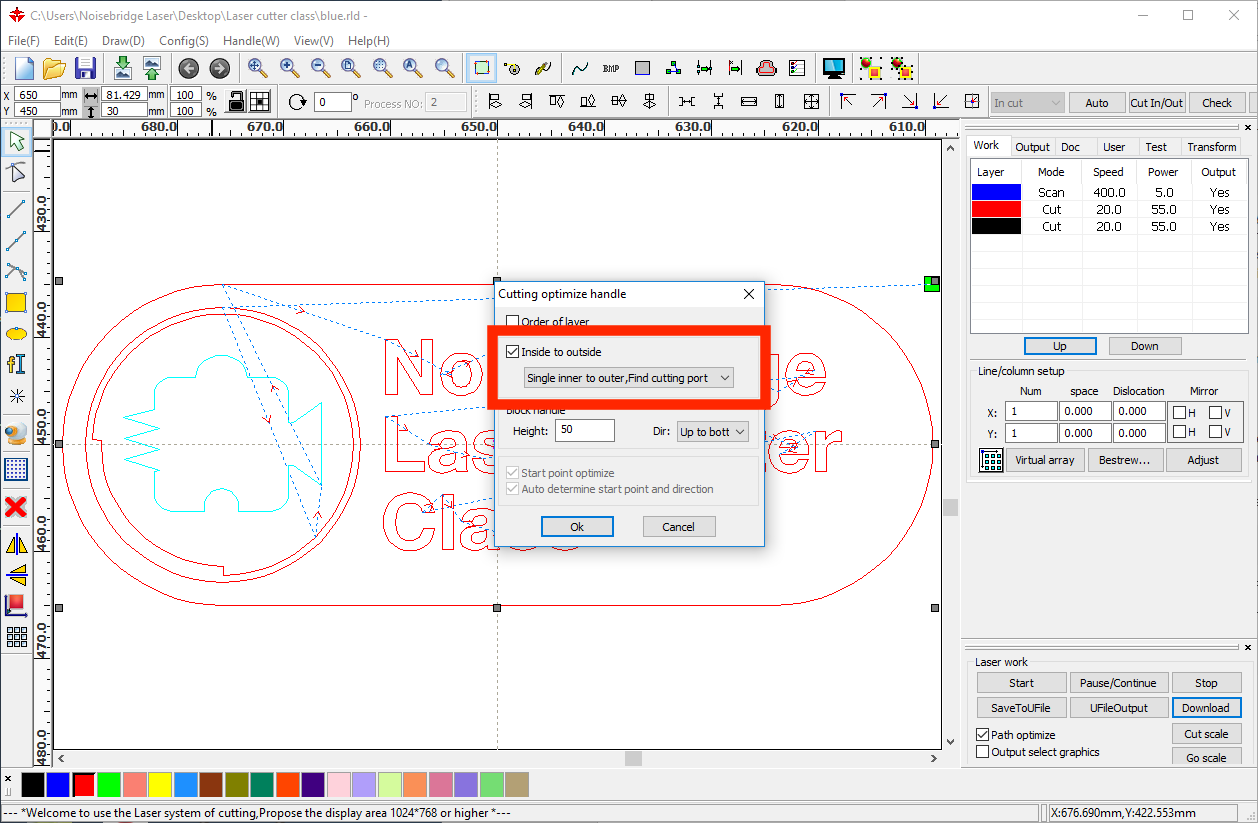Choose the text tool in left toolbar
The height and width of the screenshot is (823, 1258).
click(x=15, y=364)
